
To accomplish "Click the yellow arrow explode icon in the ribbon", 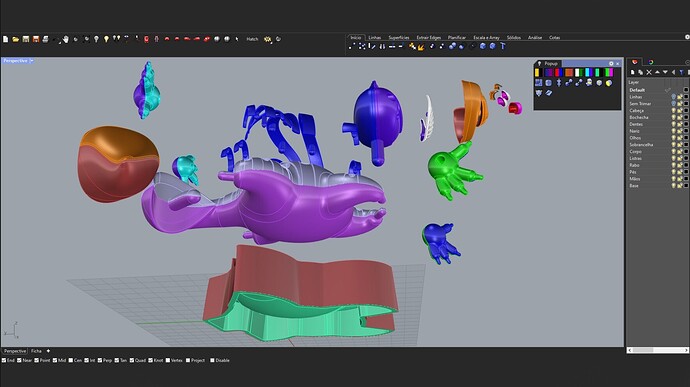I will pyautogui.click(x=421, y=47).
